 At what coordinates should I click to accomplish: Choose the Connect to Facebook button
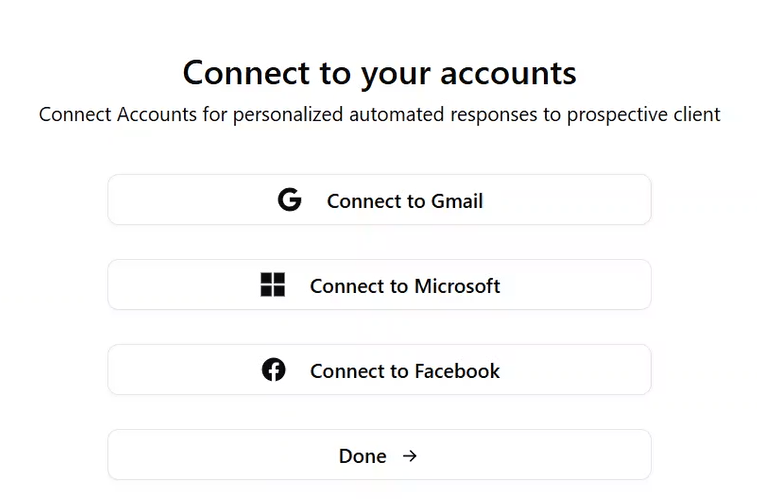click(x=379, y=370)
